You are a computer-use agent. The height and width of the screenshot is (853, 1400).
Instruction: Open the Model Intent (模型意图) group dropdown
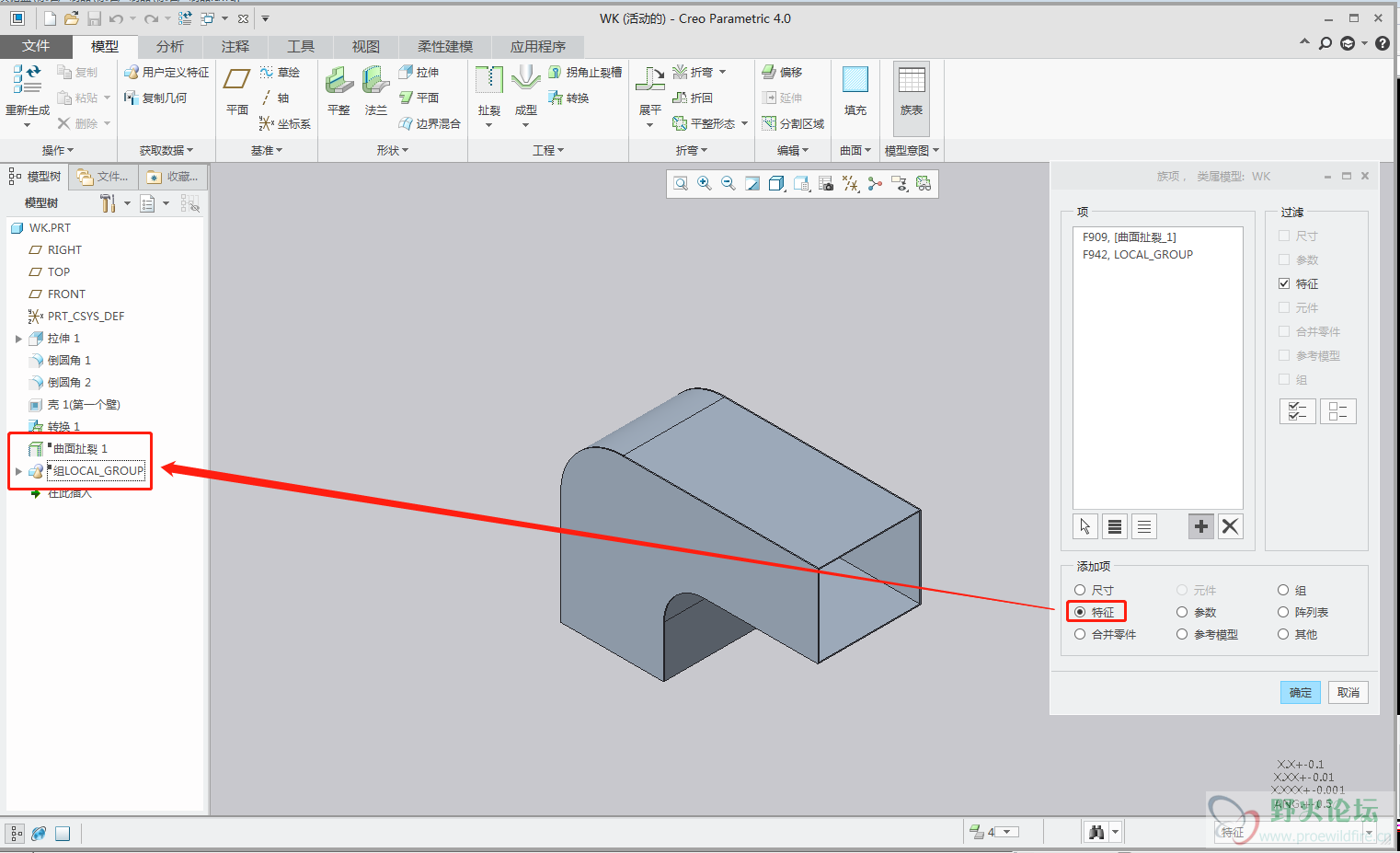pos(912,150)
